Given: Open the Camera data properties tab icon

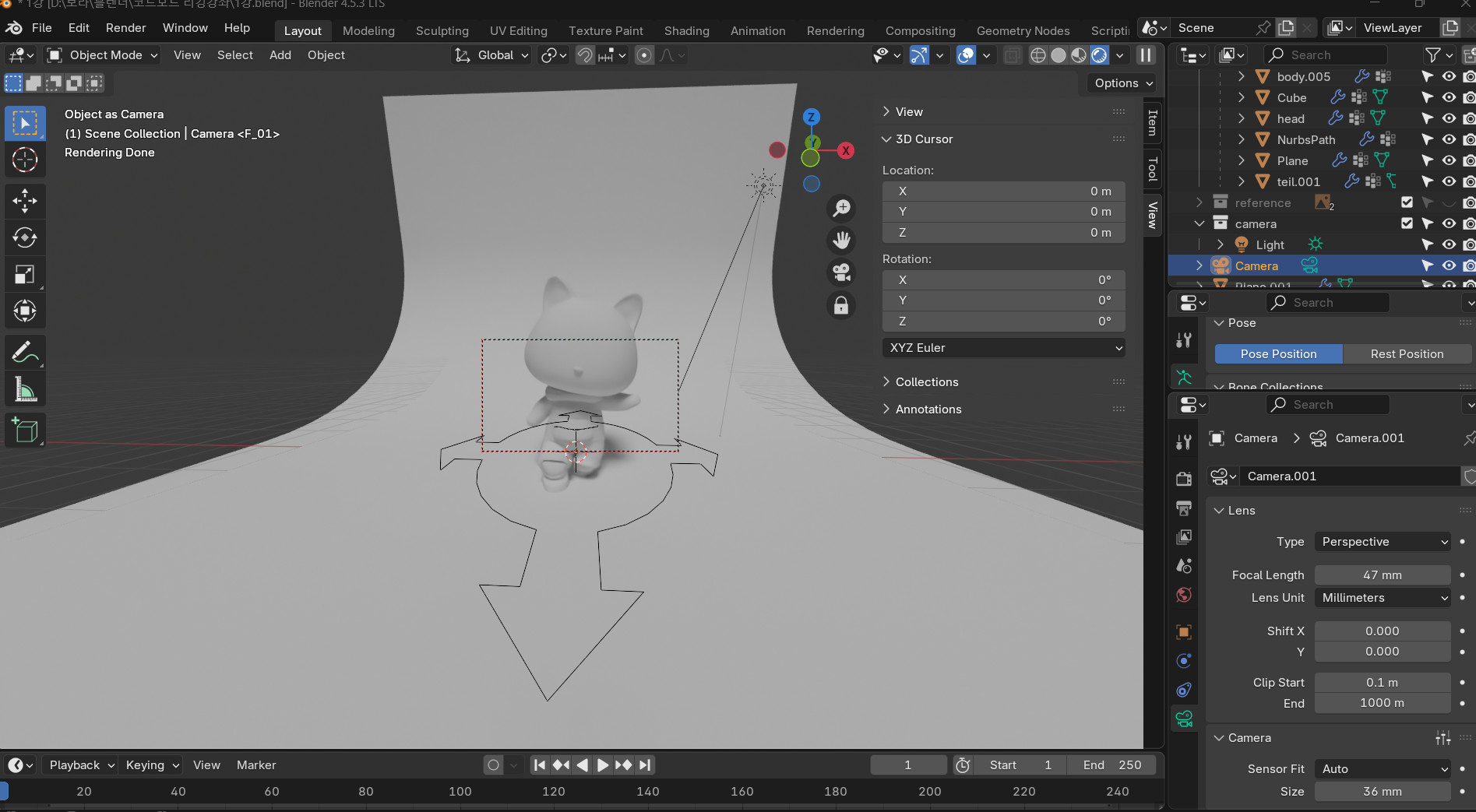Looking at the screenshot, I should [1184, 719].
